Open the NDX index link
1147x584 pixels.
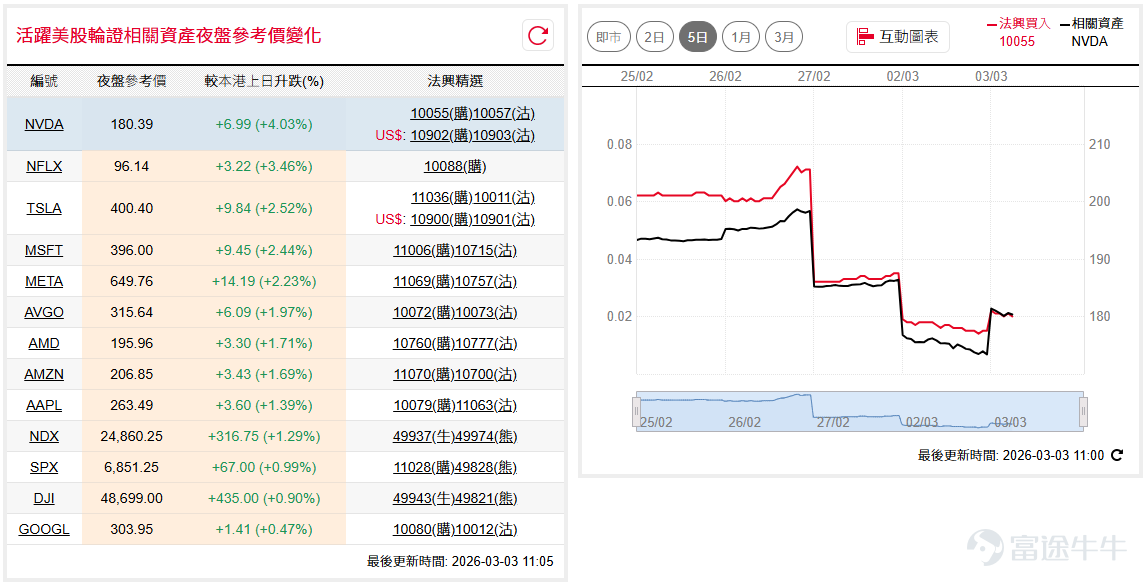click(x=44, y=436)
